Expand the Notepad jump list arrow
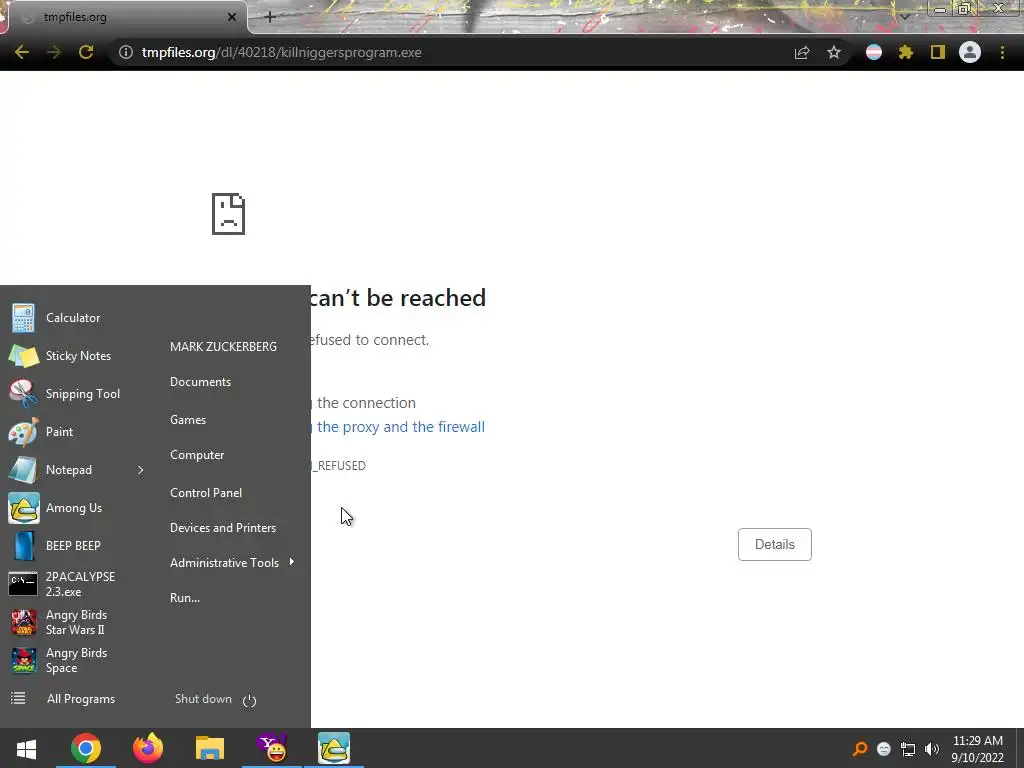Viewport: 1024px width, 768px height. tap(140, 470)
